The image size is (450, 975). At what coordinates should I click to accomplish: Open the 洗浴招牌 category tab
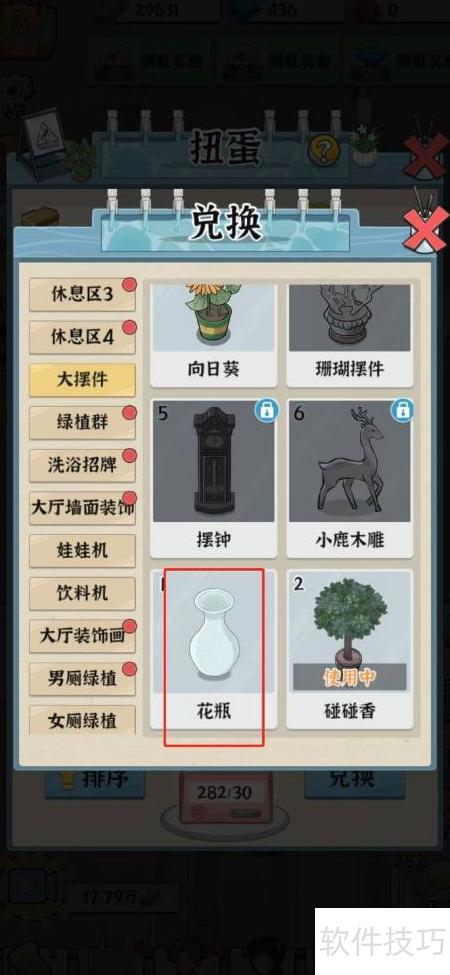click(x=82, y=465)
